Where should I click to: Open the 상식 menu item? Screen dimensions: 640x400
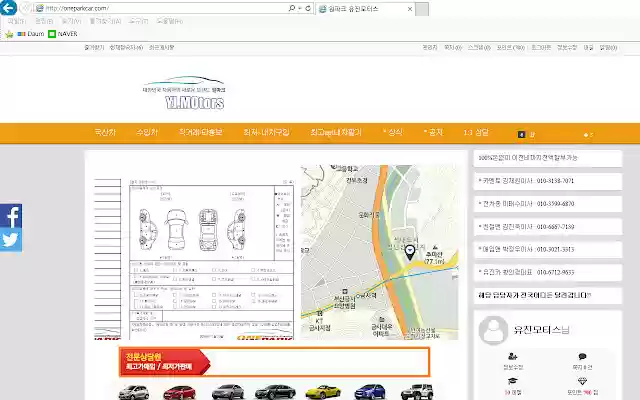tap(393, 132)
